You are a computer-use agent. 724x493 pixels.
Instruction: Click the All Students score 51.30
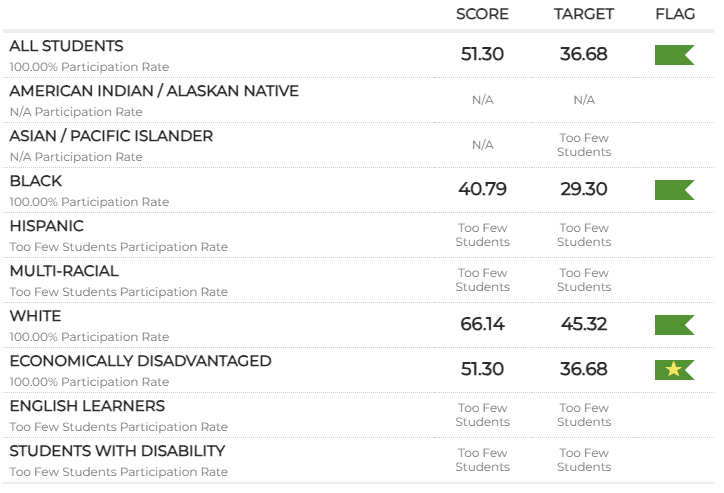click(482, 54)
